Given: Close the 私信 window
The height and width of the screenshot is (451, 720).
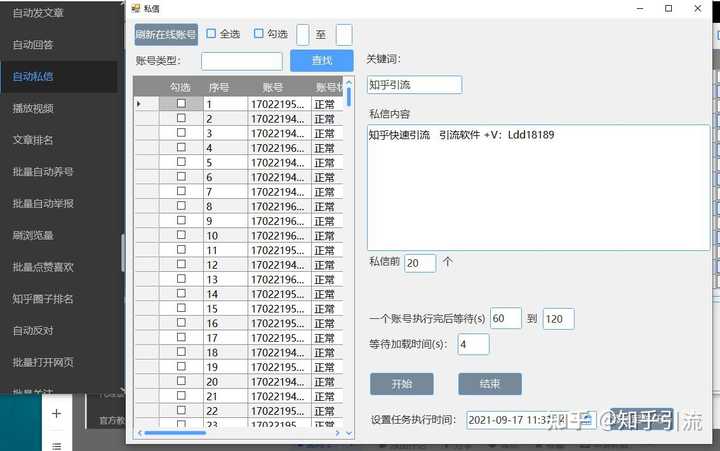Looking at the screenshot, I should [698, 8].
